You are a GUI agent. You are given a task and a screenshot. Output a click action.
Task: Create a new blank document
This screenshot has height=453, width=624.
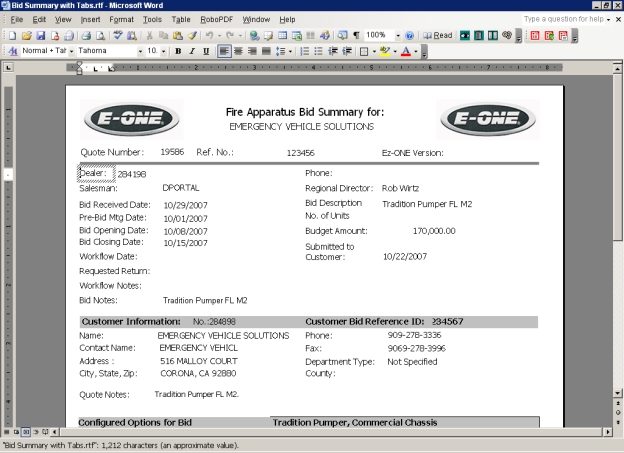pyautogui.click(x=13, y=36)
